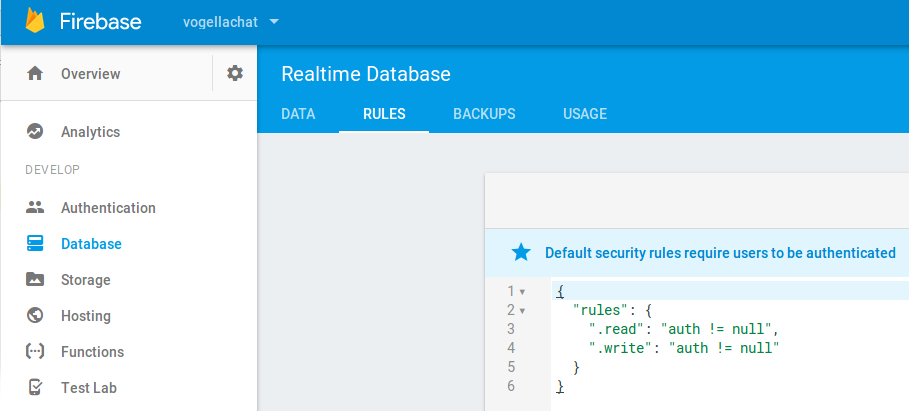Click the Overview home icon
The image size is (909, 411).
click(35, 74)
